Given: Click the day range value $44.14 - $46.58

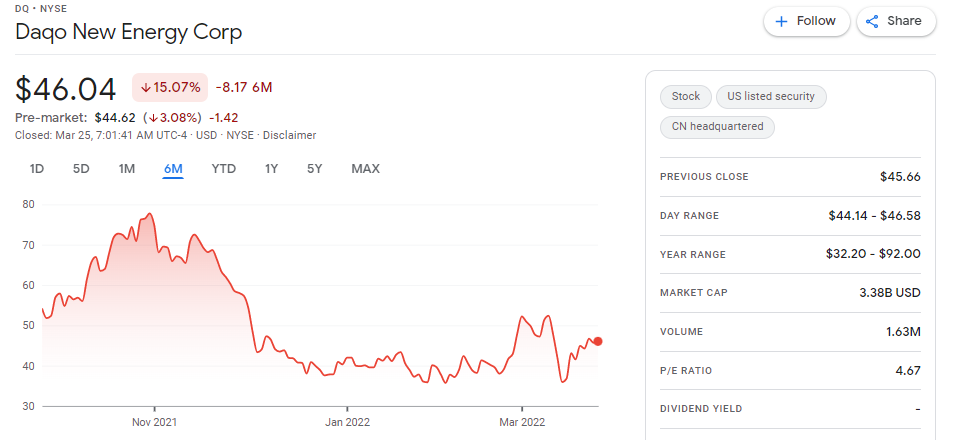Looking at the screenshot, I should 874,215.
